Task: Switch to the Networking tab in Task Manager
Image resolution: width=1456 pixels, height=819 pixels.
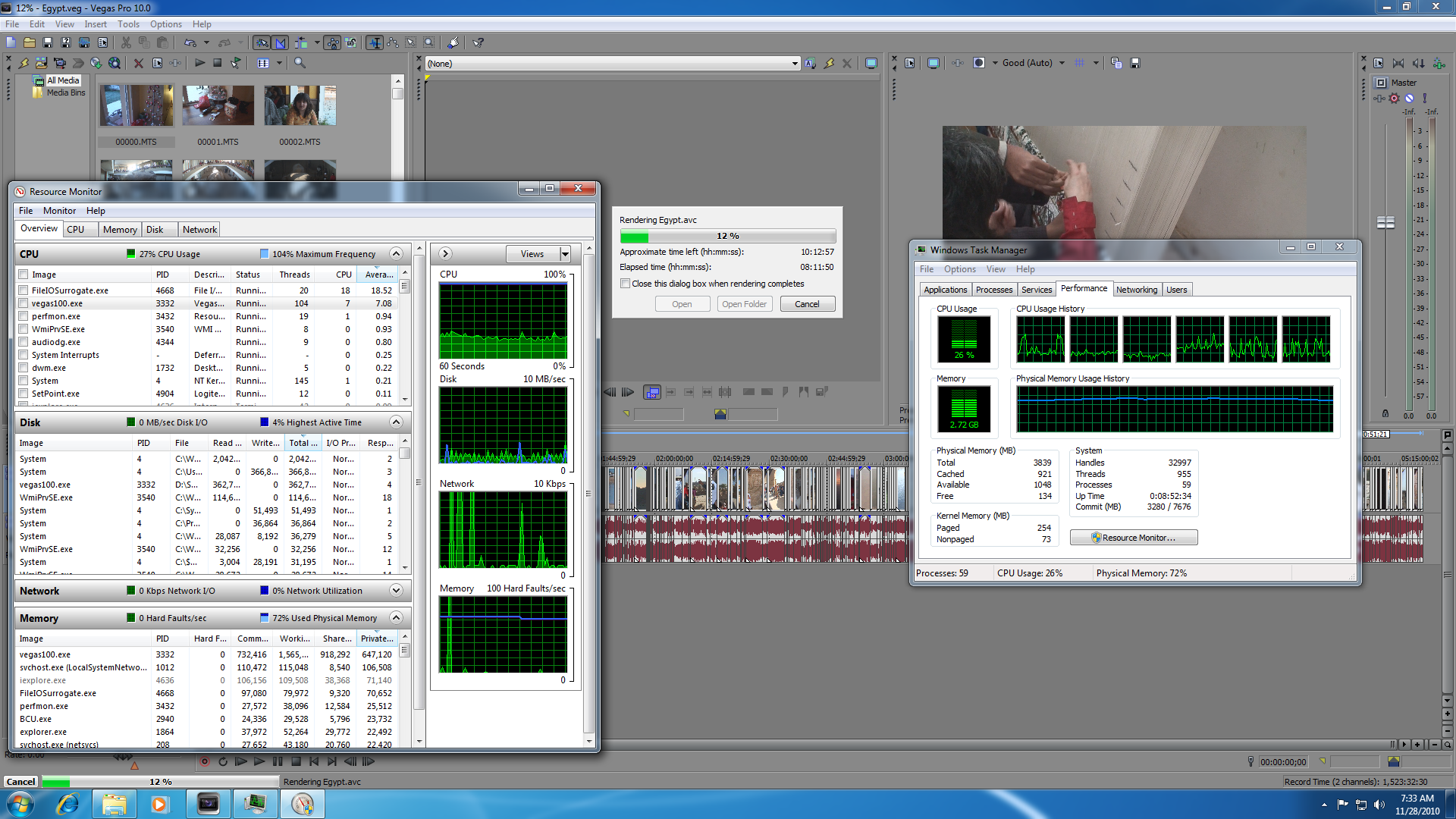Action: point(1137,290)
